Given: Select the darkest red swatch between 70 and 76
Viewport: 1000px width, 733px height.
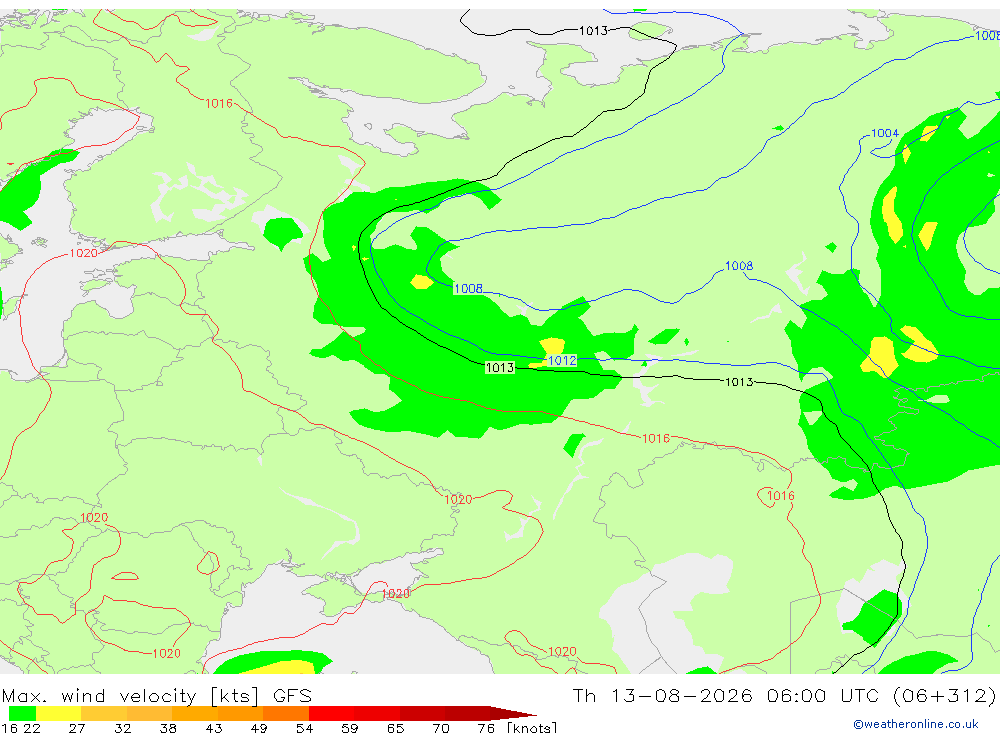Looking at the screenshot, I should (467, 713).
